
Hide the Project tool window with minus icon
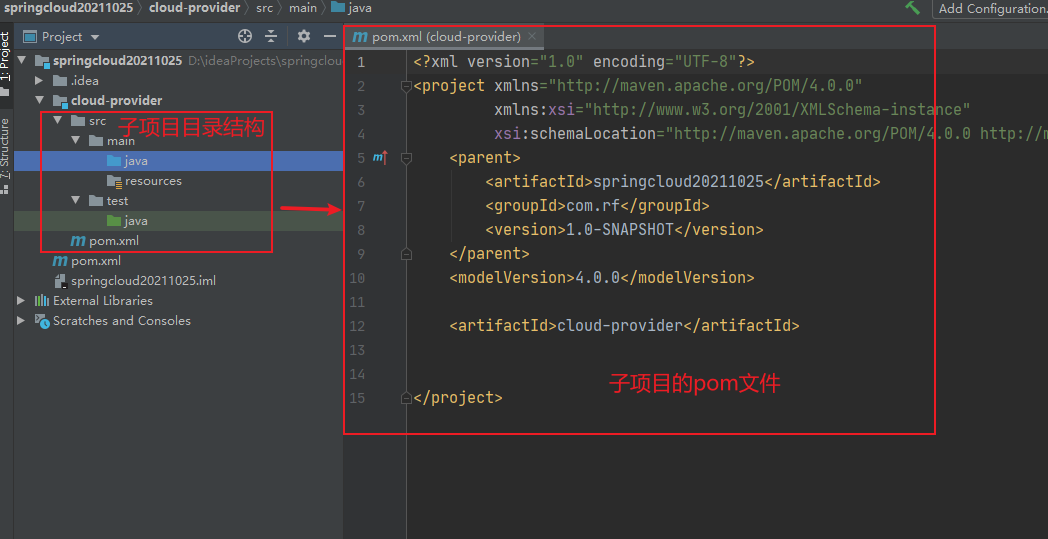point(330,36)
